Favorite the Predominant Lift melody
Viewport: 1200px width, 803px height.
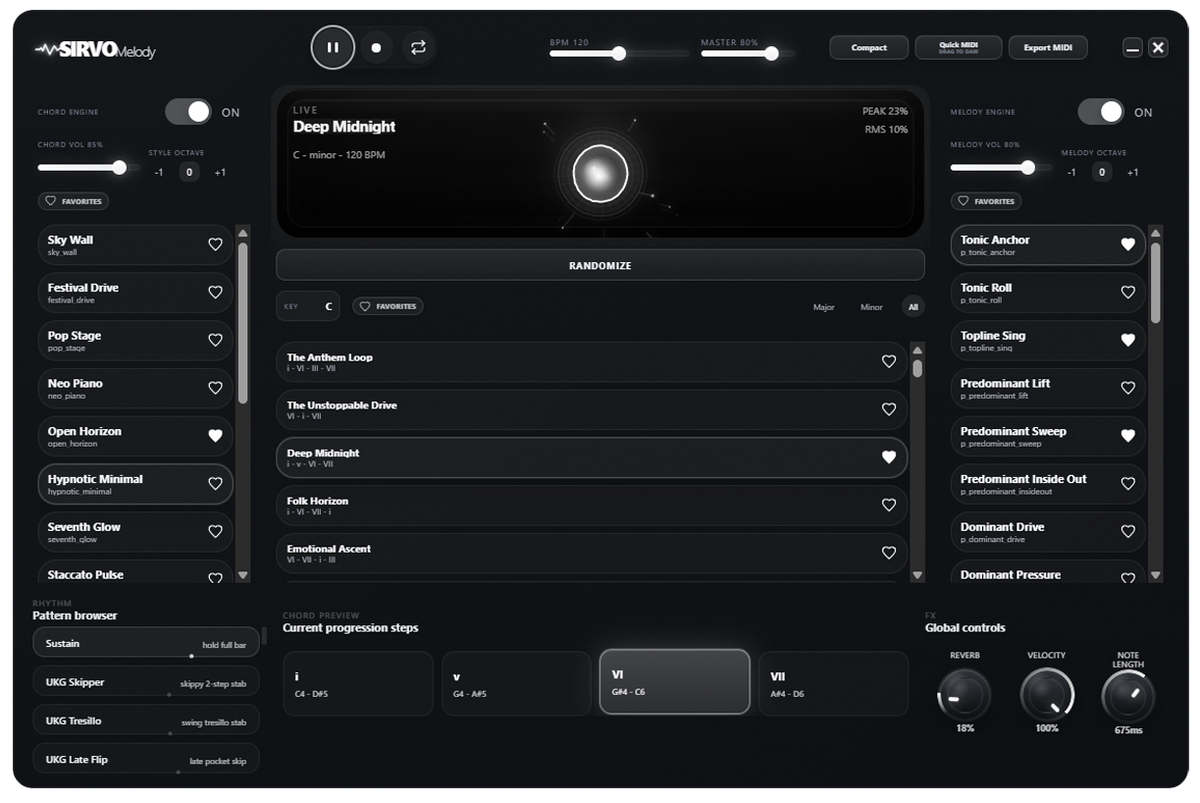(1128, 388)
